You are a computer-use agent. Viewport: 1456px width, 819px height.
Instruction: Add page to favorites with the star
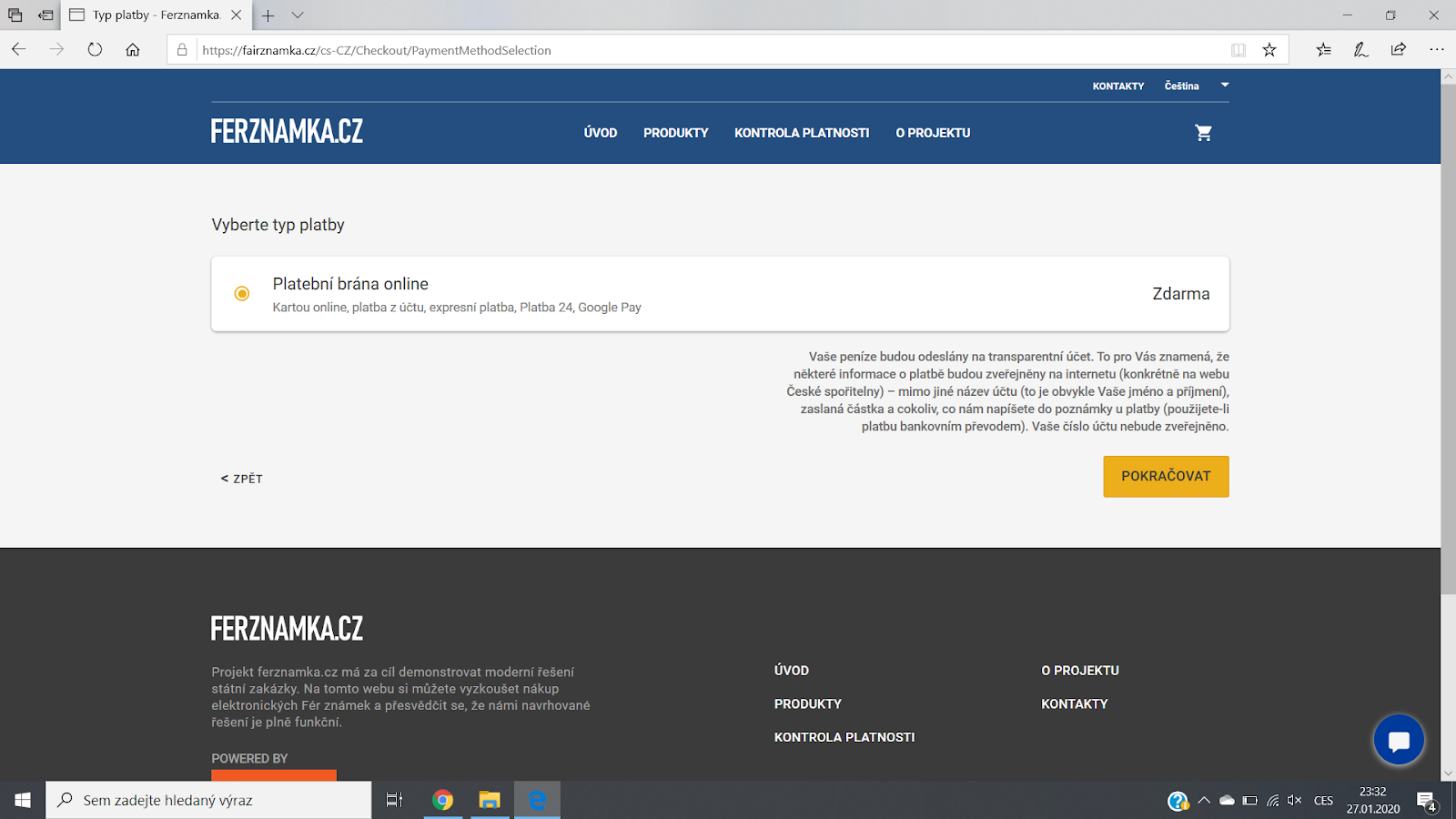[x=1269, y=50]
